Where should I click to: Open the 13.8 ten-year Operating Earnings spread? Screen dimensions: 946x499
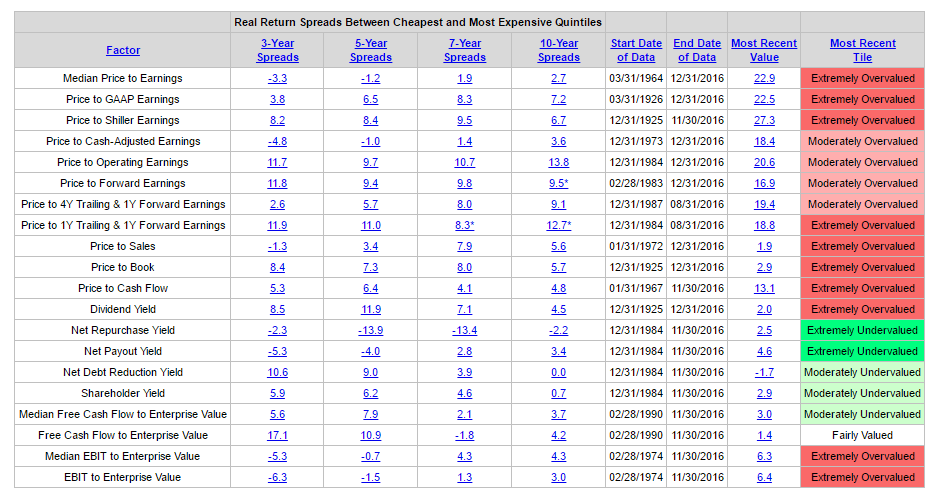pyautogui.click(x=559, y=162)
